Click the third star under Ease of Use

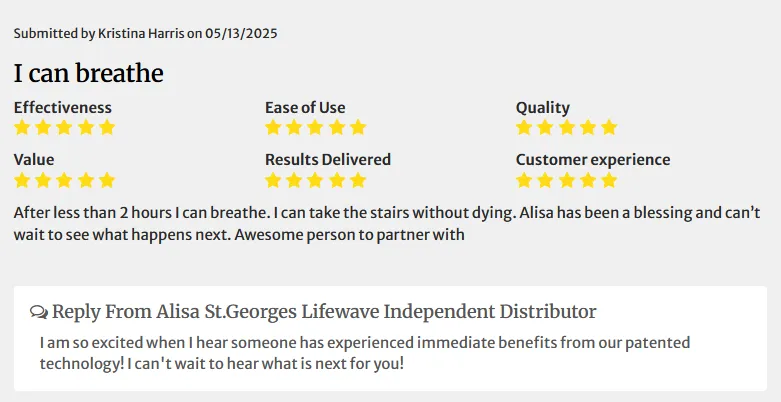315,128
